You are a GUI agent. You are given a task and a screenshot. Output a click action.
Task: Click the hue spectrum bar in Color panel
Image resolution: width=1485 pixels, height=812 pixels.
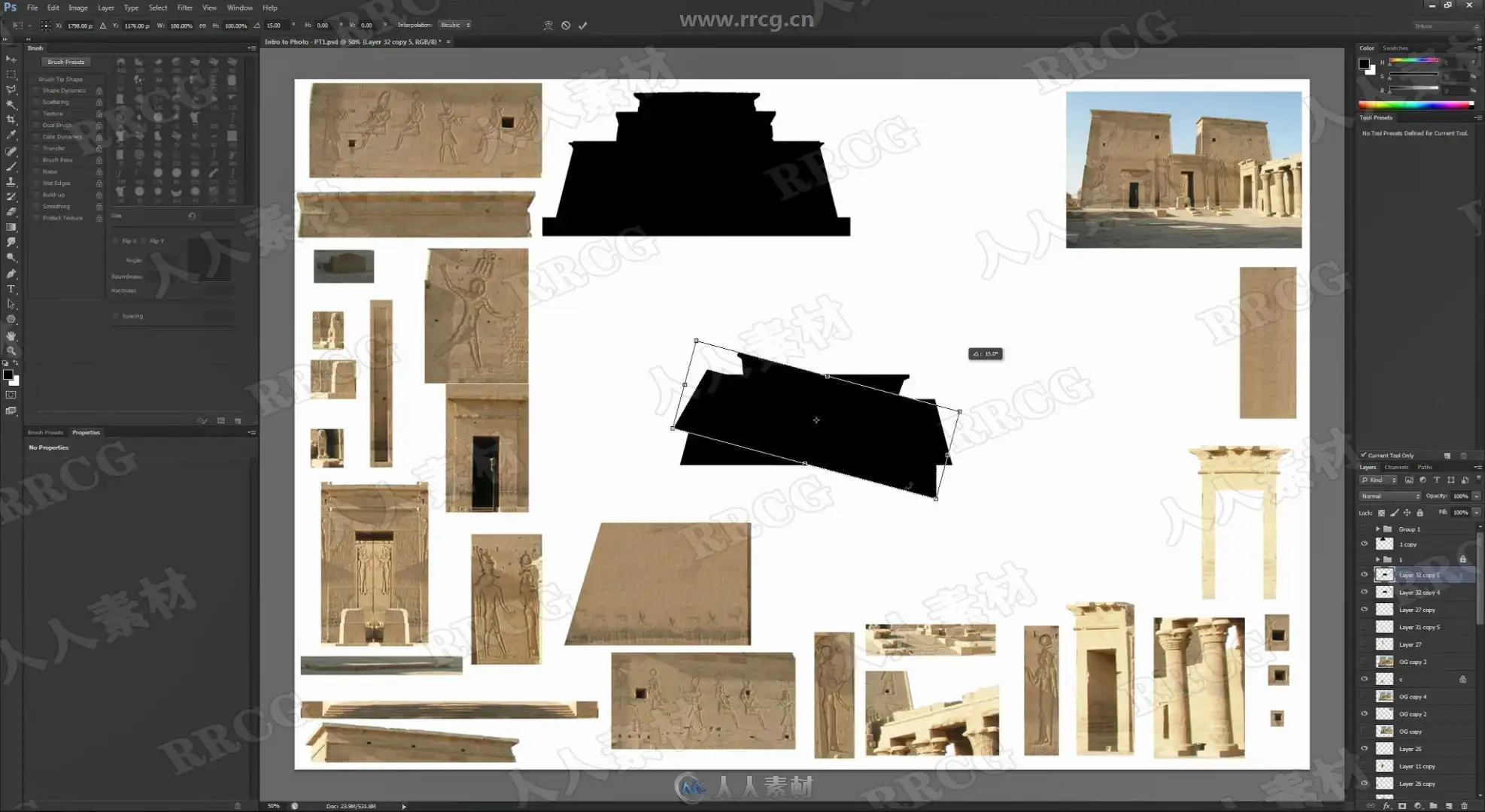[1416, 105]
